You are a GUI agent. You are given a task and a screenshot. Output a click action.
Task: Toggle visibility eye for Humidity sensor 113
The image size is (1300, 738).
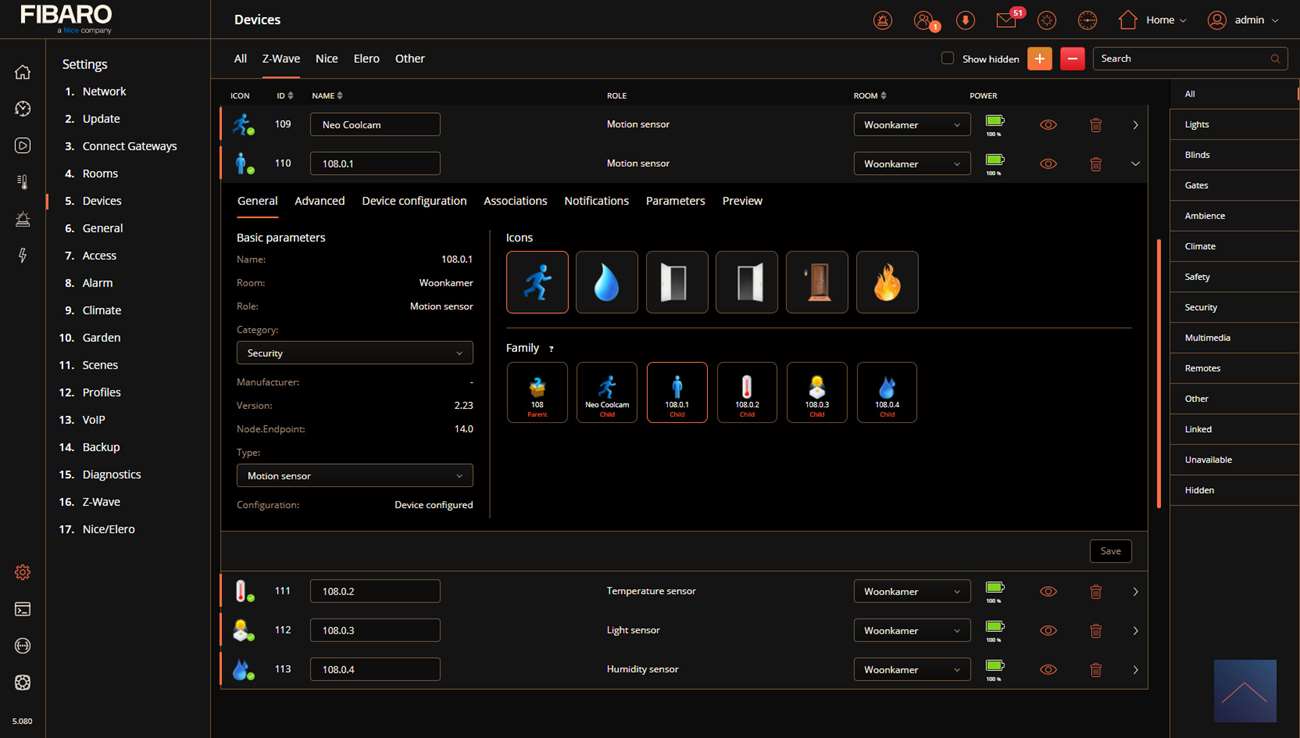pos(1048,670)
